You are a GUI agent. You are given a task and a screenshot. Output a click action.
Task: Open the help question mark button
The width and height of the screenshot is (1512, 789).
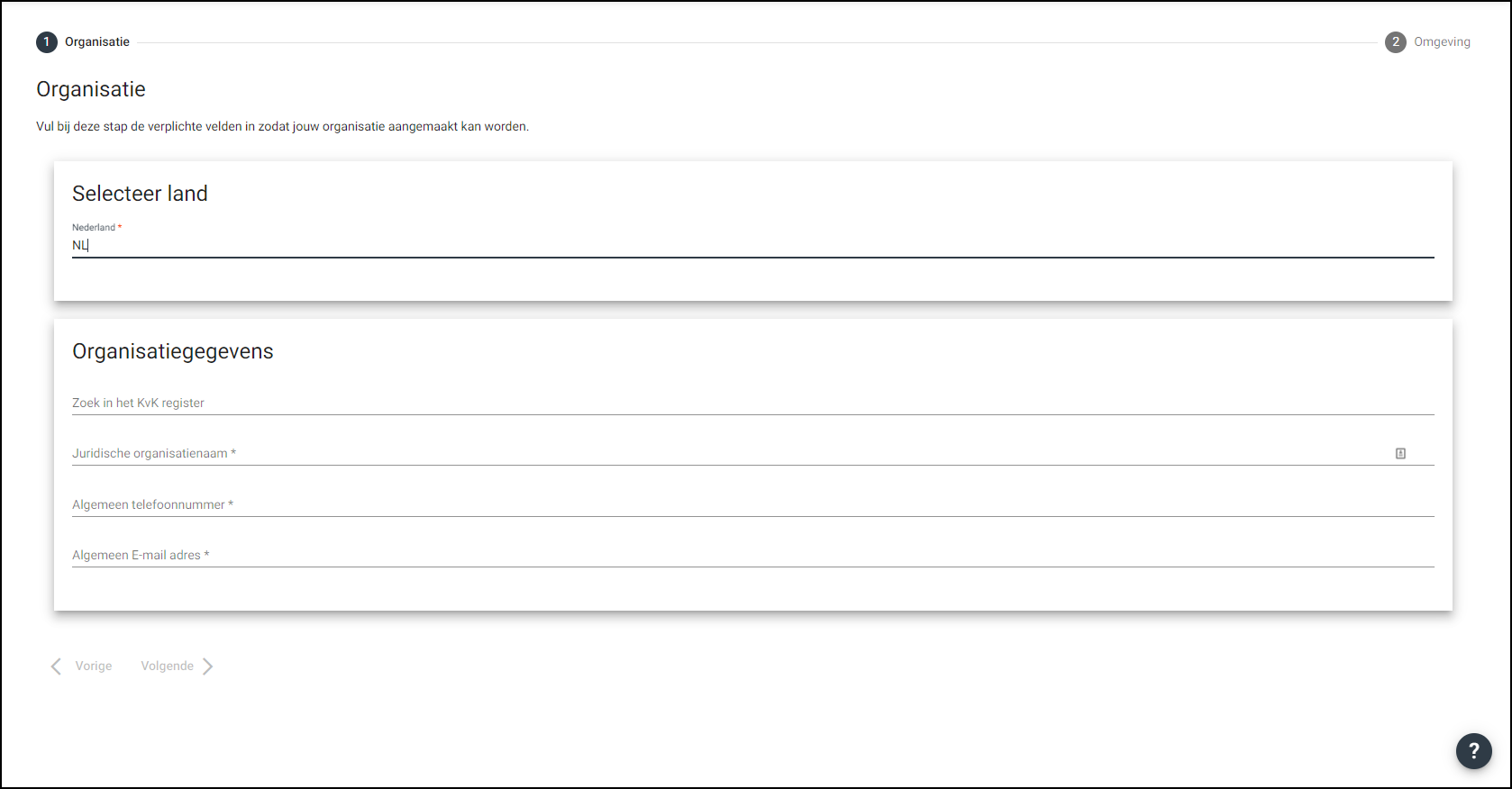tap(1473, 750)
